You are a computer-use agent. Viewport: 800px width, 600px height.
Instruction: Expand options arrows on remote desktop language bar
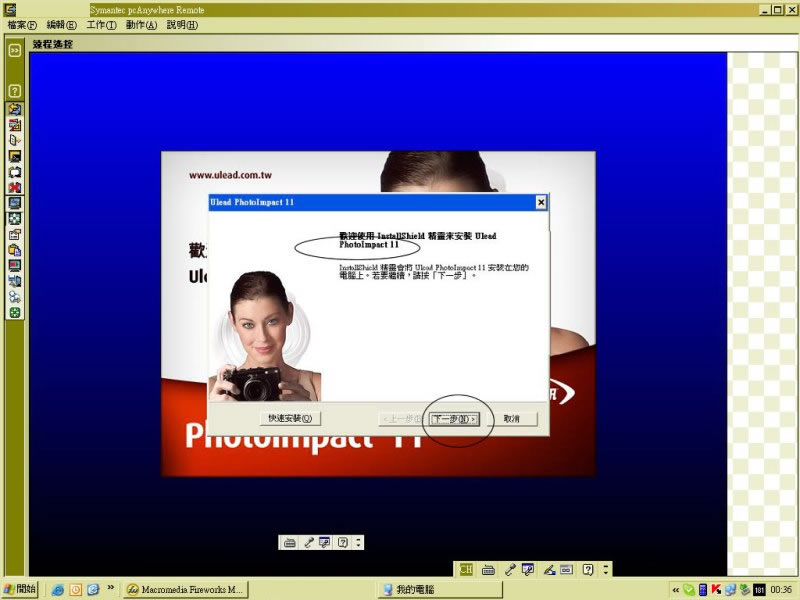(x=358, y=542)
